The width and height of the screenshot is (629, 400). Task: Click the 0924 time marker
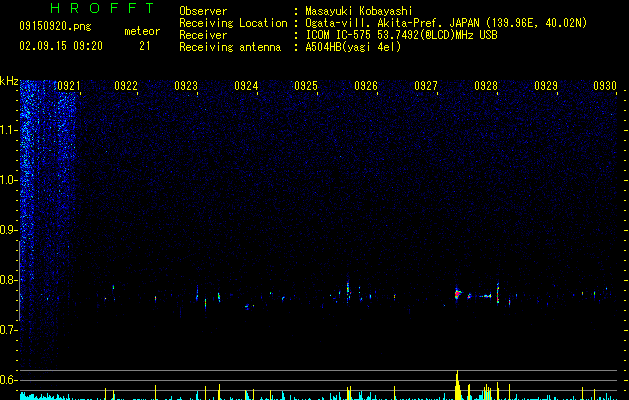tap(246, 86)
